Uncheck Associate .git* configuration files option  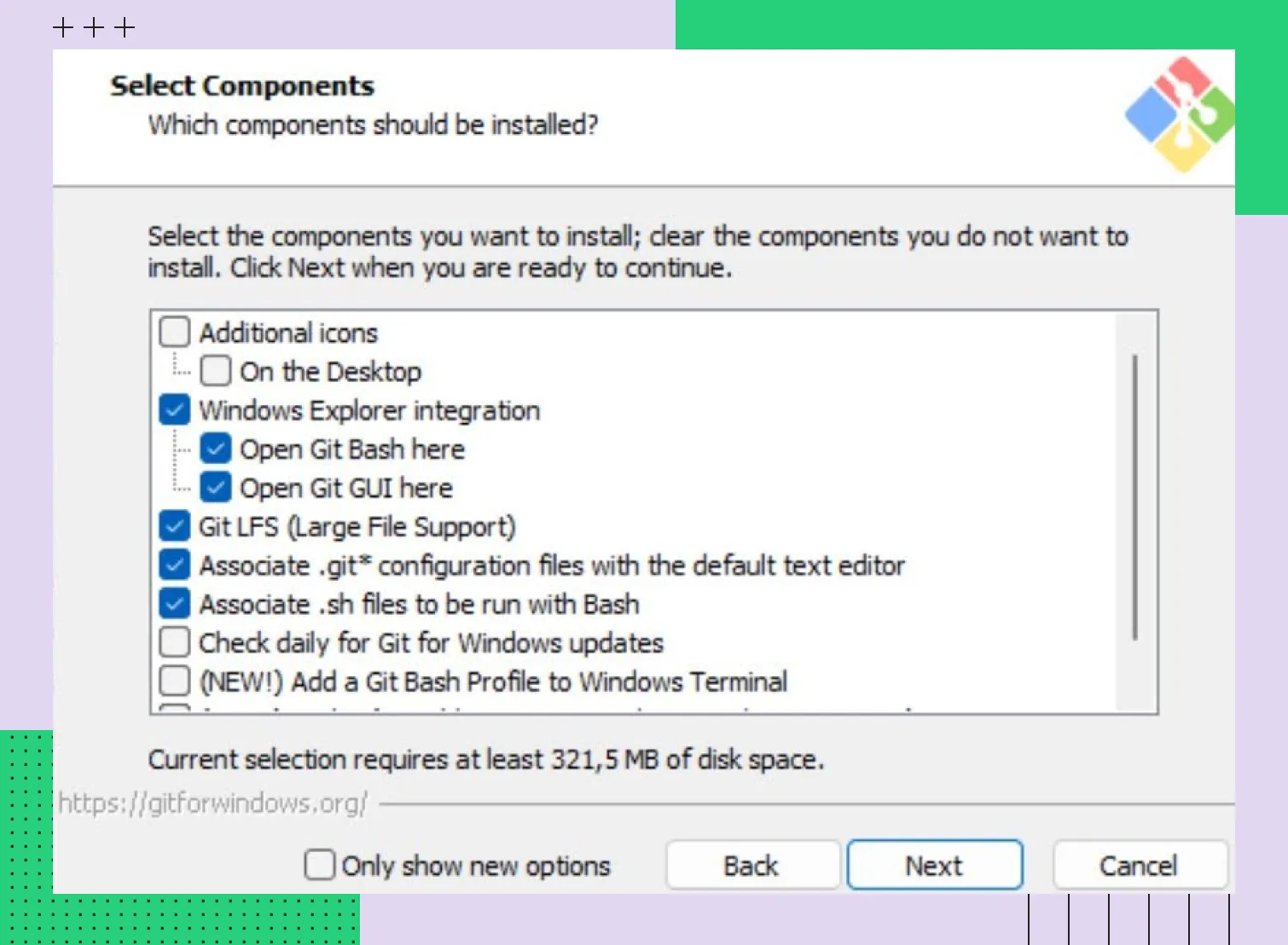[175, 565]
